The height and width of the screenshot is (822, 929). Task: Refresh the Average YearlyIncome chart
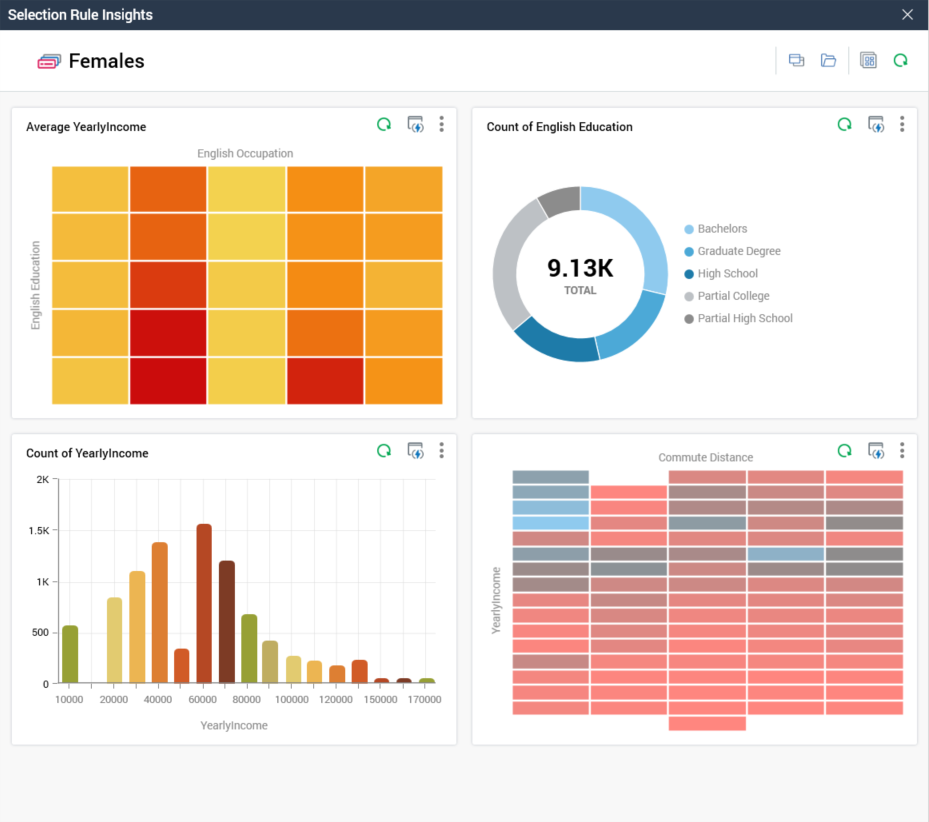click(384, 125)
